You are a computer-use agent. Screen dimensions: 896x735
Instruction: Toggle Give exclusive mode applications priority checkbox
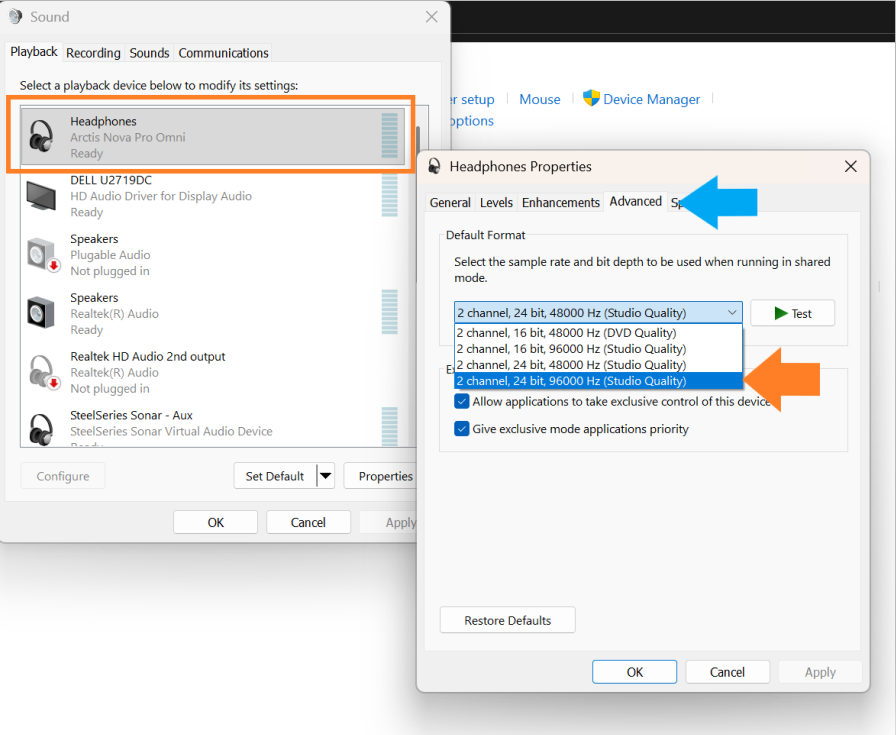point(462,429)
